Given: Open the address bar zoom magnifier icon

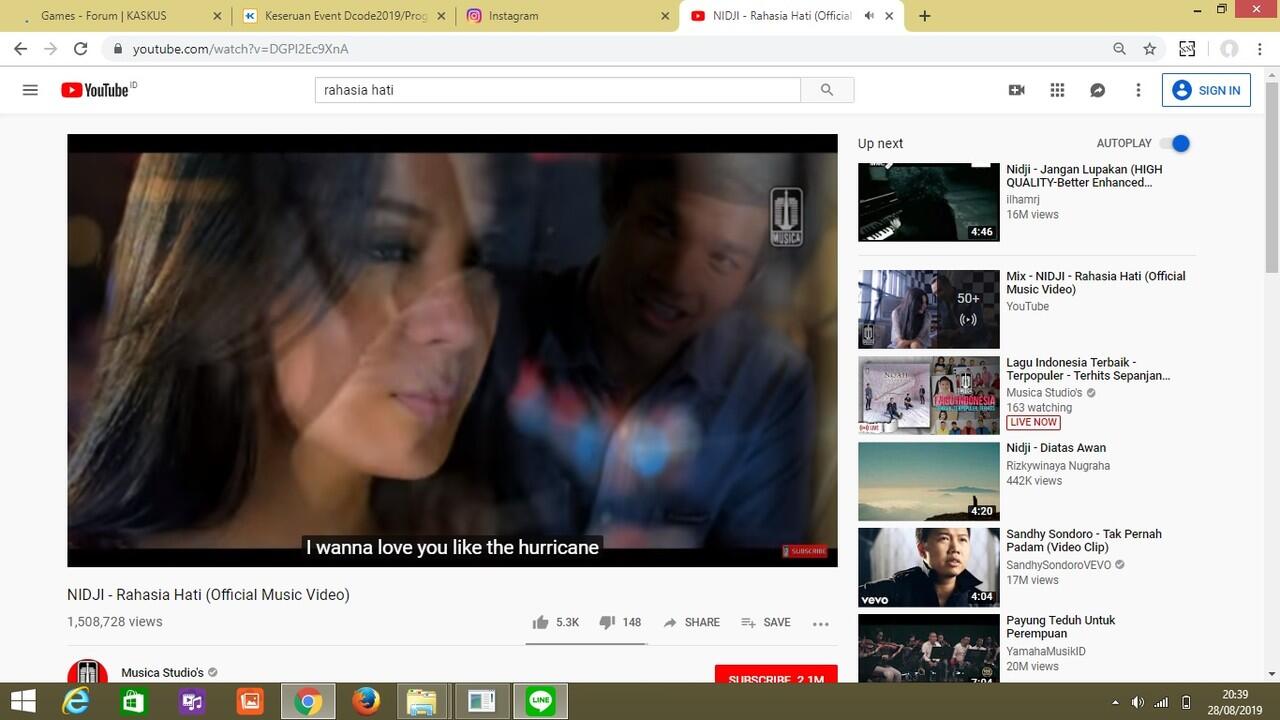Looking at the screenshot, I should (1119, 48).
